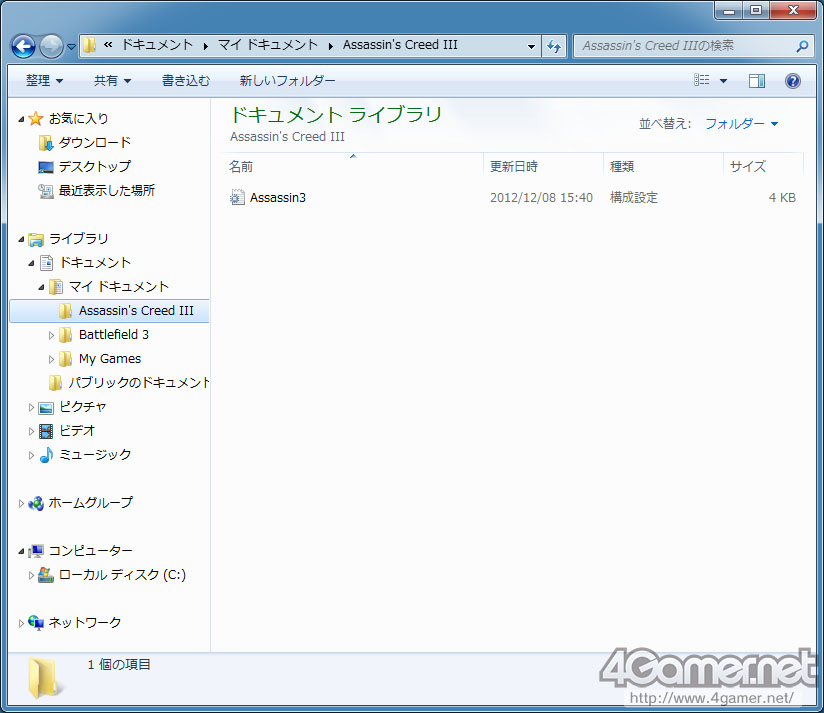Click the 構成設定 type cell
Image resolution: width=824 pixels, height=713 pixels.
coord(634,198)
